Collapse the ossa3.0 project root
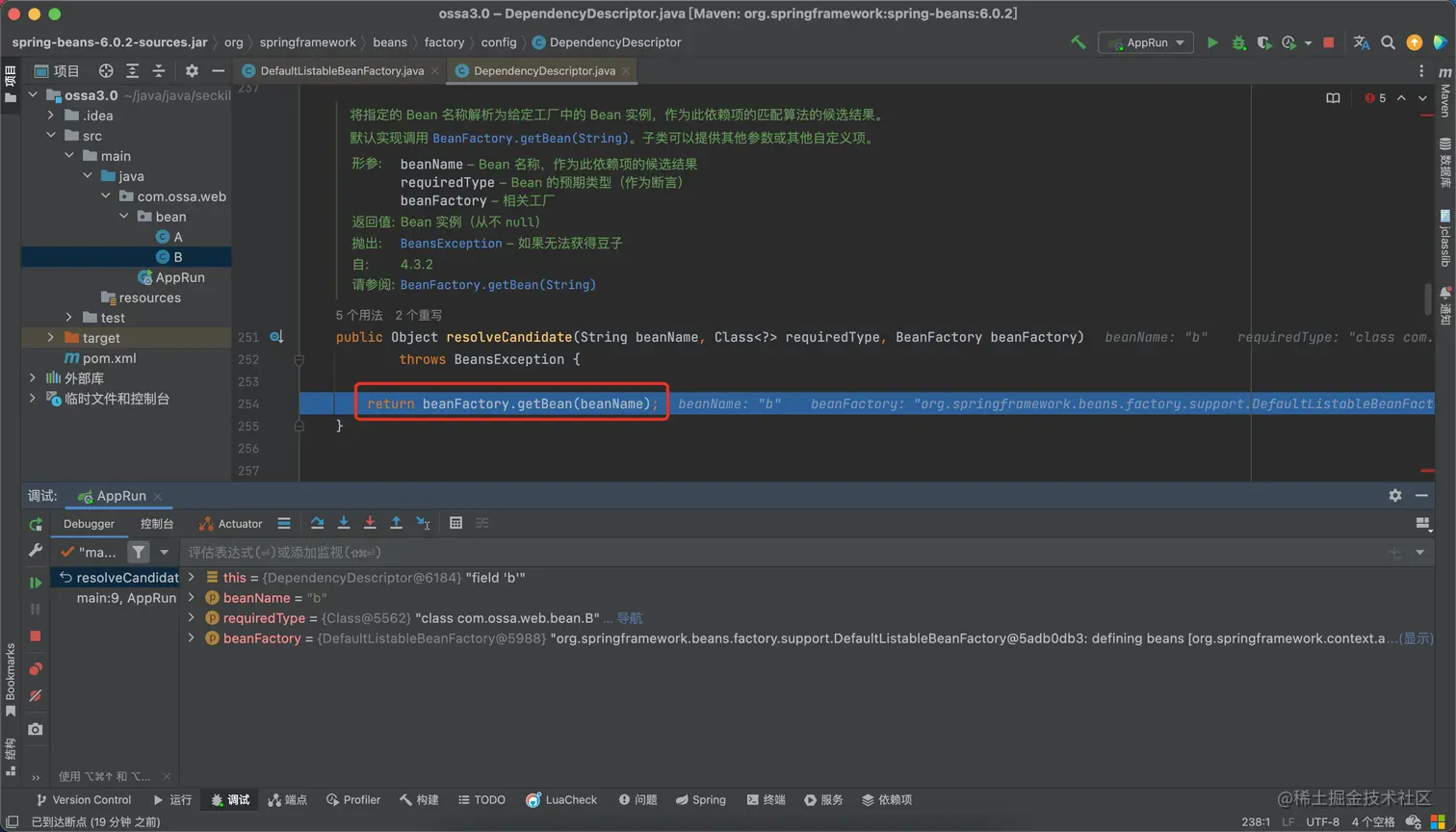The width and height of the screenshot is (1456, 832). [x=33, y=95]
